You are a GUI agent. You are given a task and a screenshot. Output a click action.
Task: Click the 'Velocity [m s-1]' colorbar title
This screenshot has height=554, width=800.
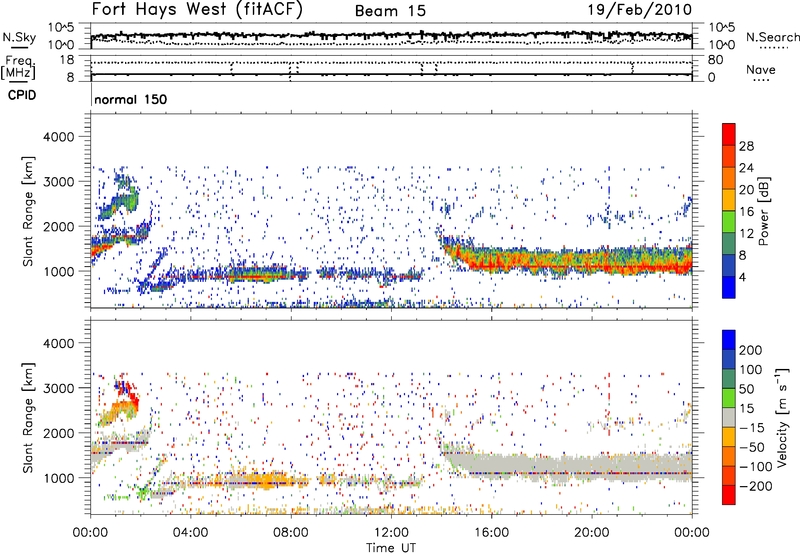[x=782, y=417]
